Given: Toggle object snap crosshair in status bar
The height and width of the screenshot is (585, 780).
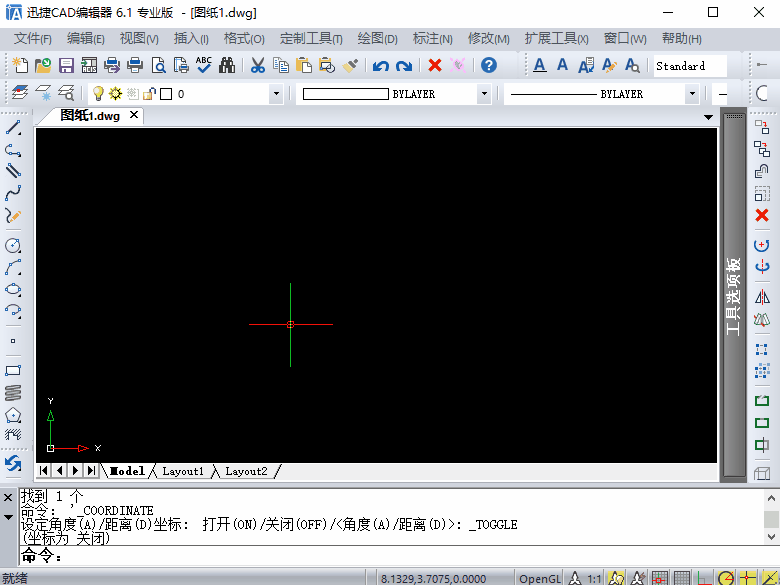Looking at the screenshot, I should [748, 579].
